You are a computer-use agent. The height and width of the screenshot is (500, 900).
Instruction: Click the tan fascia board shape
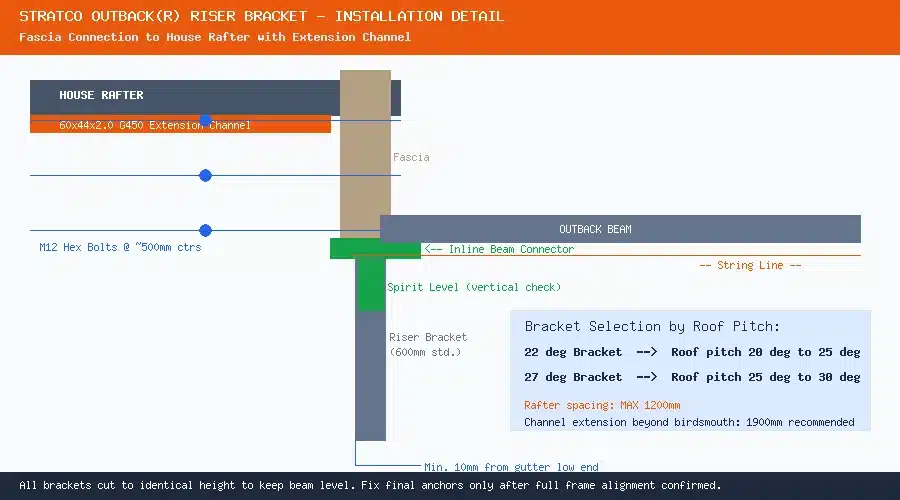[x=365, y=154]
